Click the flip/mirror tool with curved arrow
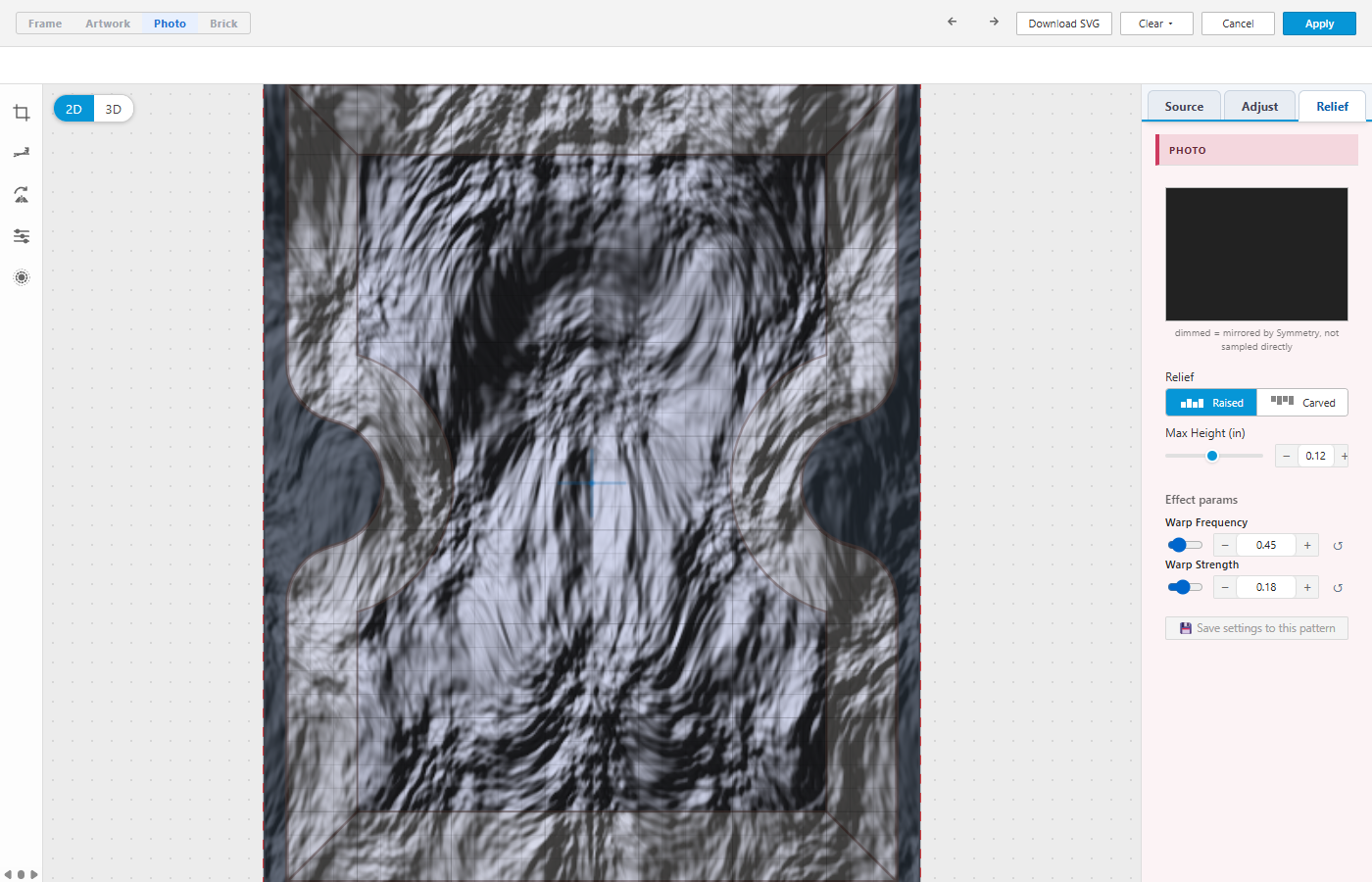The height and width of the screenshot is (882, 1372). [22, 195]
